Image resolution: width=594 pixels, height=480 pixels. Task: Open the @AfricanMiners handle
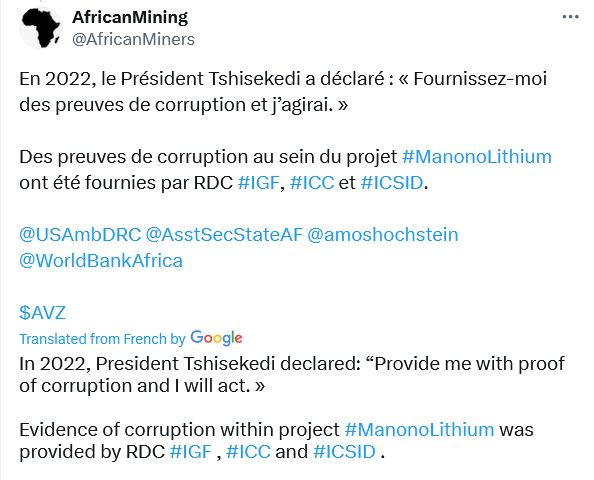(x=133, y=39)
